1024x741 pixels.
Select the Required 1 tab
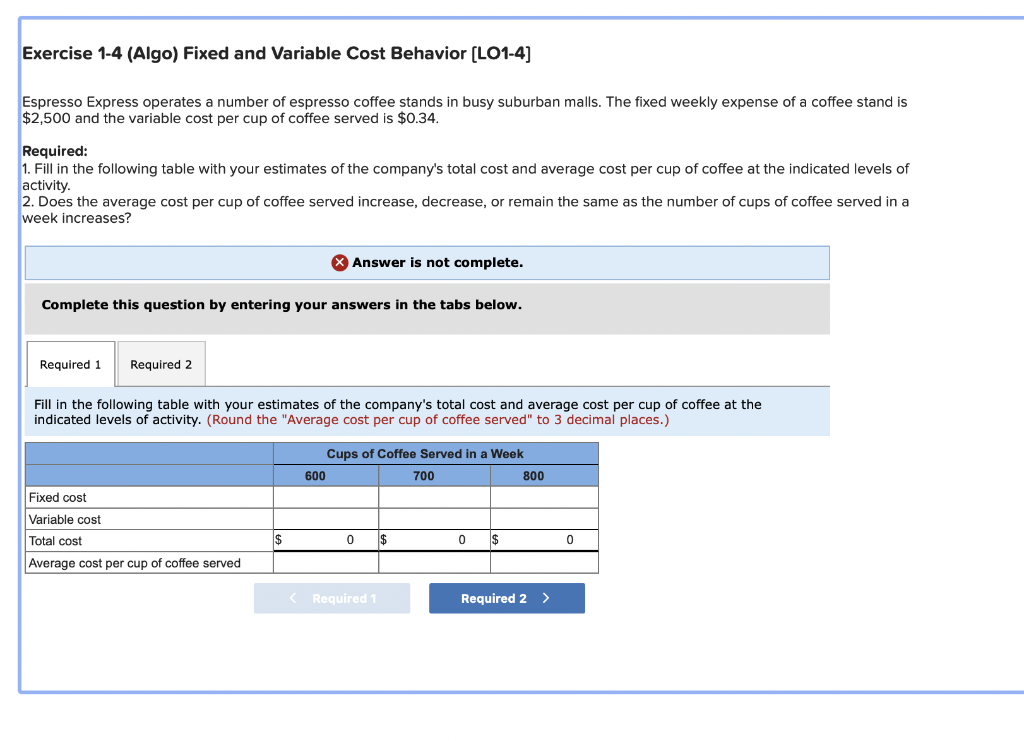(70, 363)
